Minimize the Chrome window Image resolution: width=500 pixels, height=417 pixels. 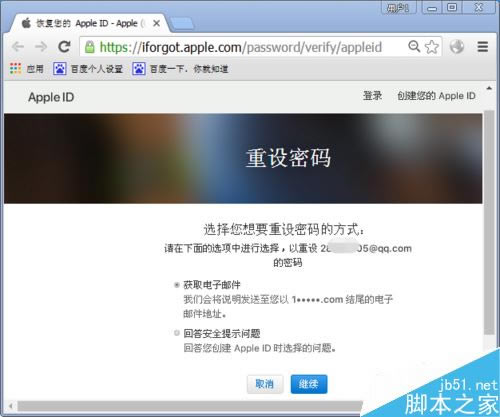pyautogui.click(x=432, y=7)
